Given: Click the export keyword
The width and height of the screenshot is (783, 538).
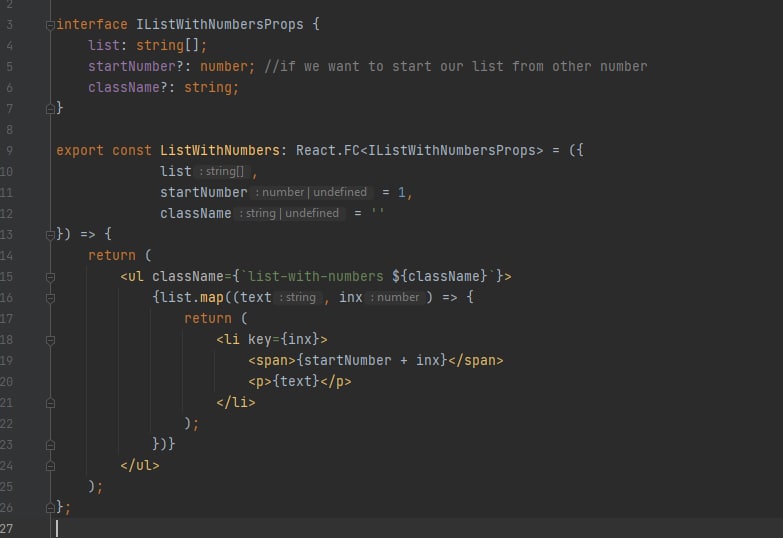Looking at the screenshot, I should tap(80, 150).
